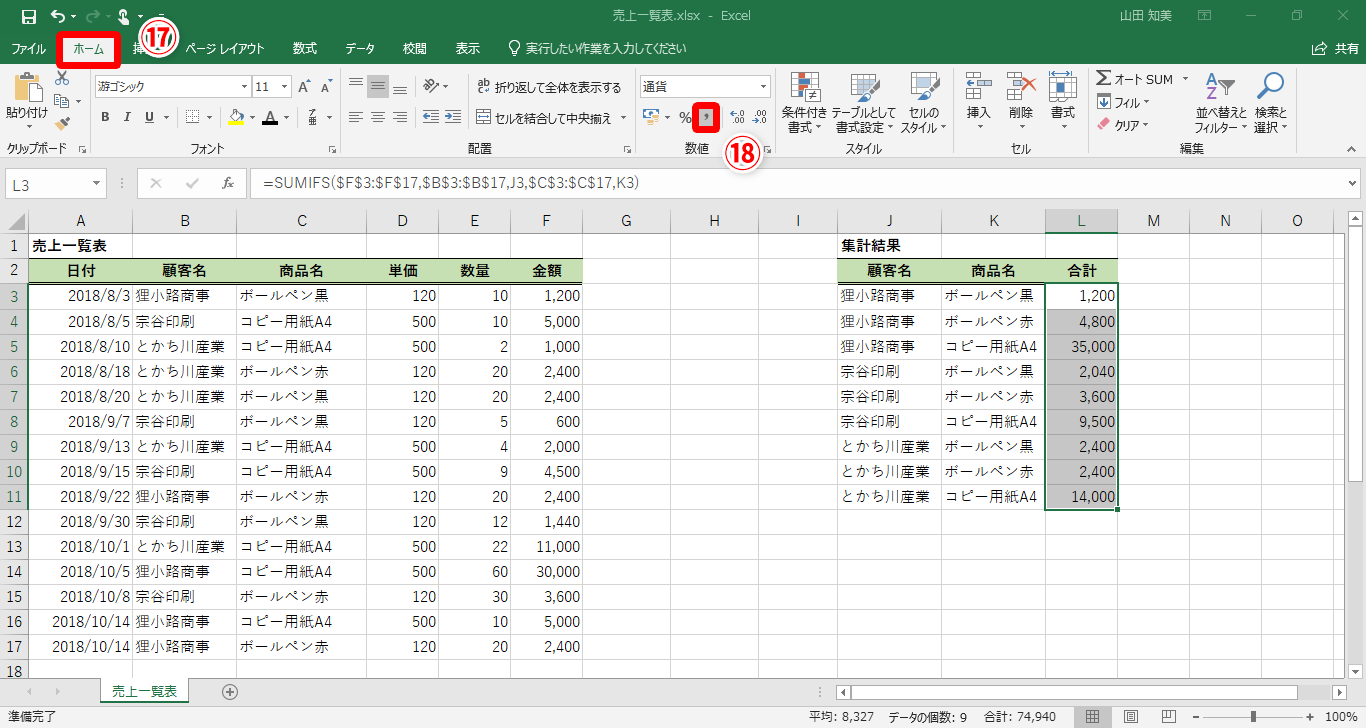Decrease the font size

326,87
